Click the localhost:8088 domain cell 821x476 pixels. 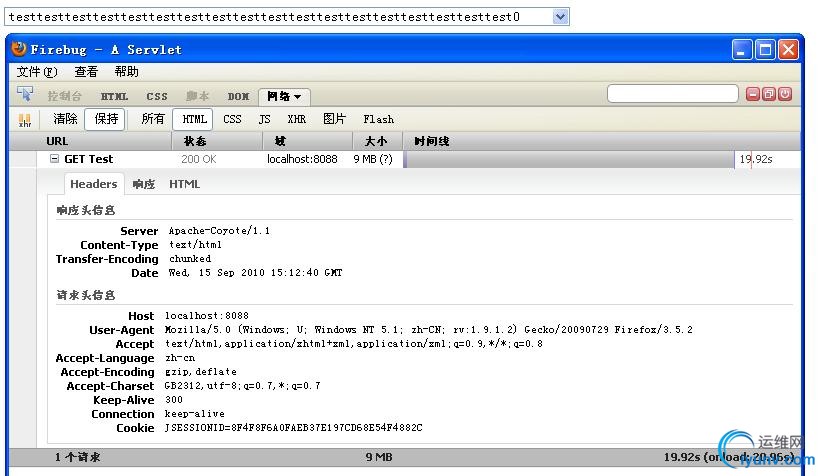tap(302, 159)
